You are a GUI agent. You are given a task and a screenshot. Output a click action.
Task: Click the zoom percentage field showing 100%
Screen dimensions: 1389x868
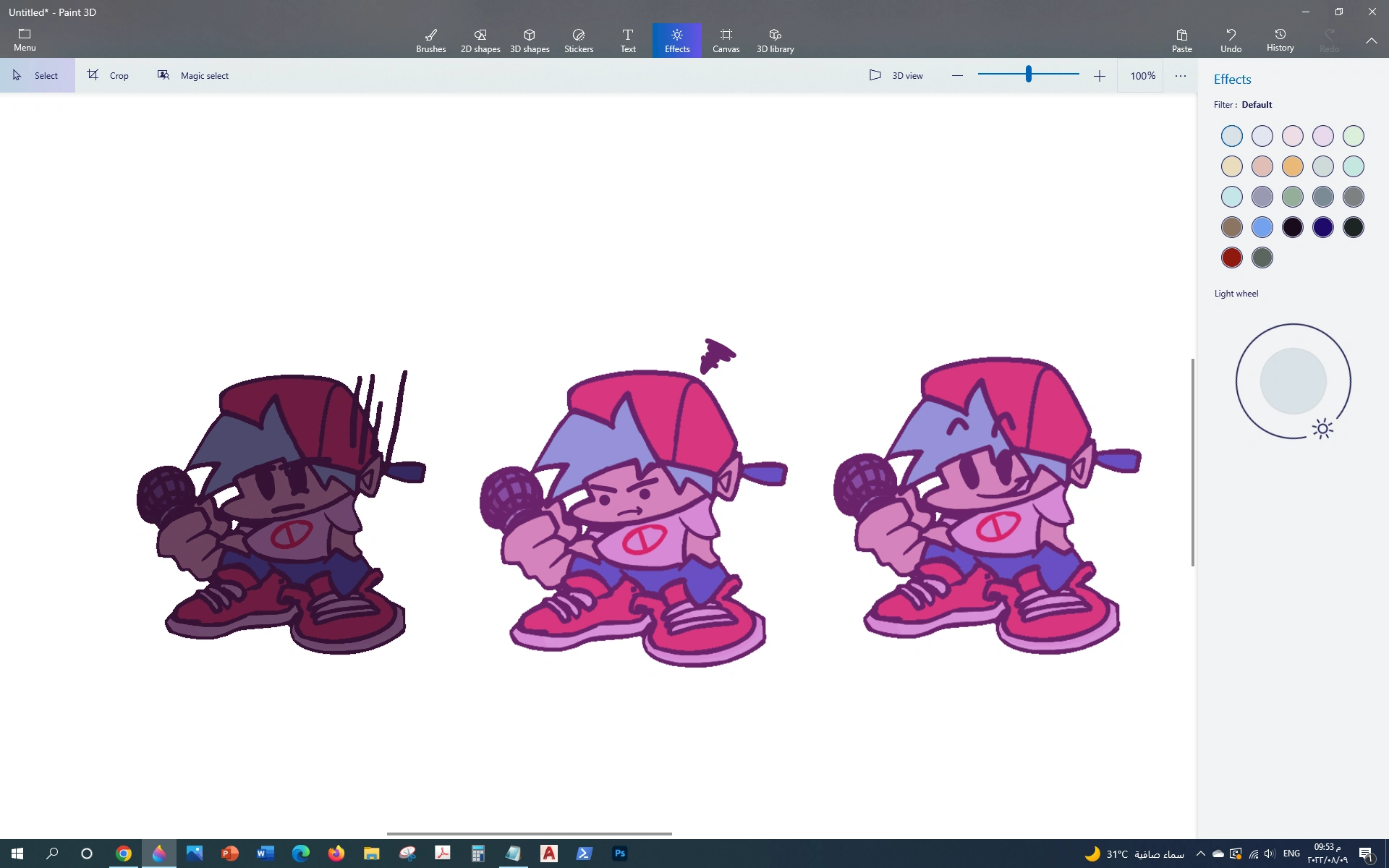[x=1142, y=75]
